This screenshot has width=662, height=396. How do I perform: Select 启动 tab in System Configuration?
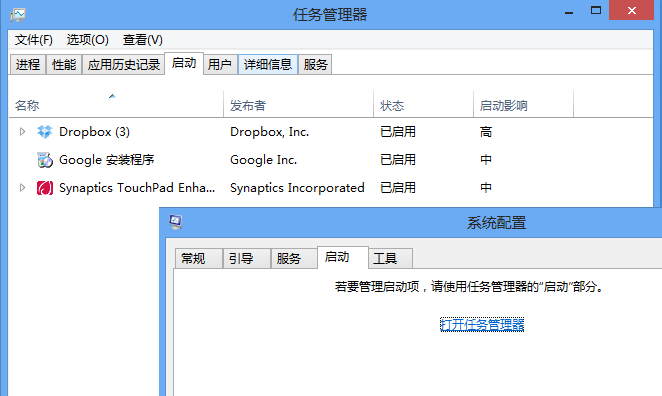click(x=343, y=257)
